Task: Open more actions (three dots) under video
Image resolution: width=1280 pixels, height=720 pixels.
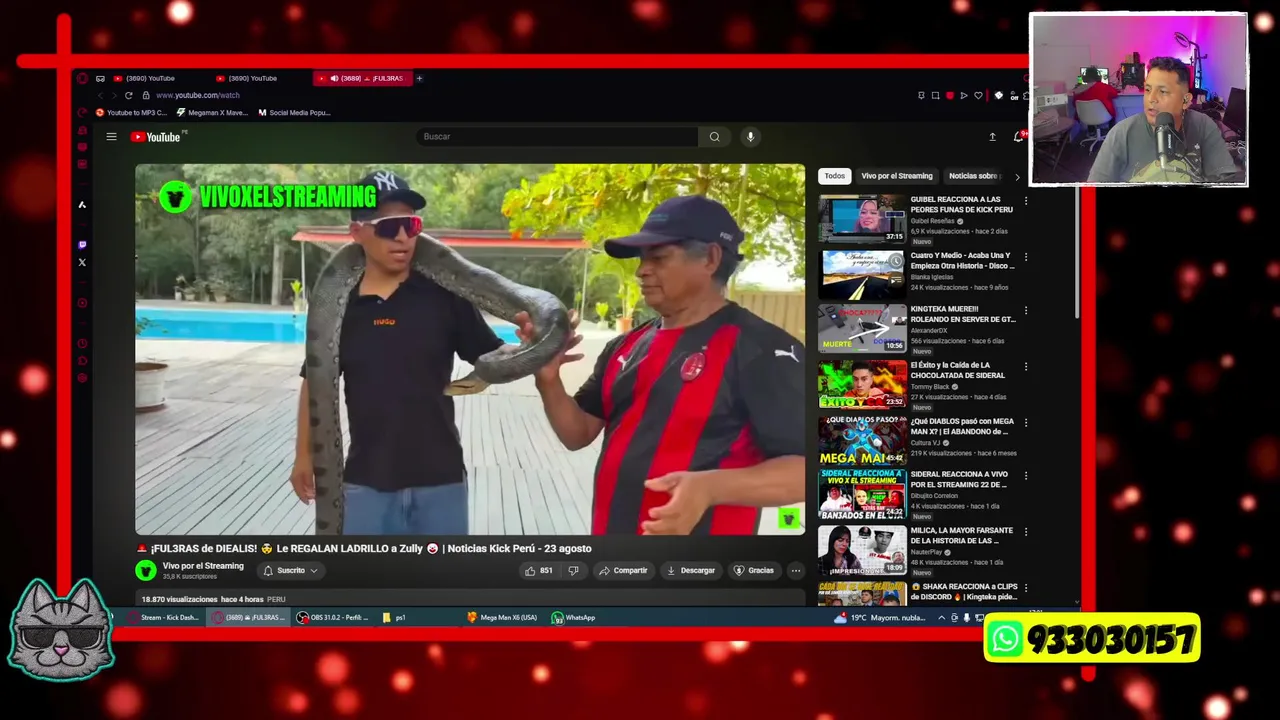Action: [x=796, y=571]
